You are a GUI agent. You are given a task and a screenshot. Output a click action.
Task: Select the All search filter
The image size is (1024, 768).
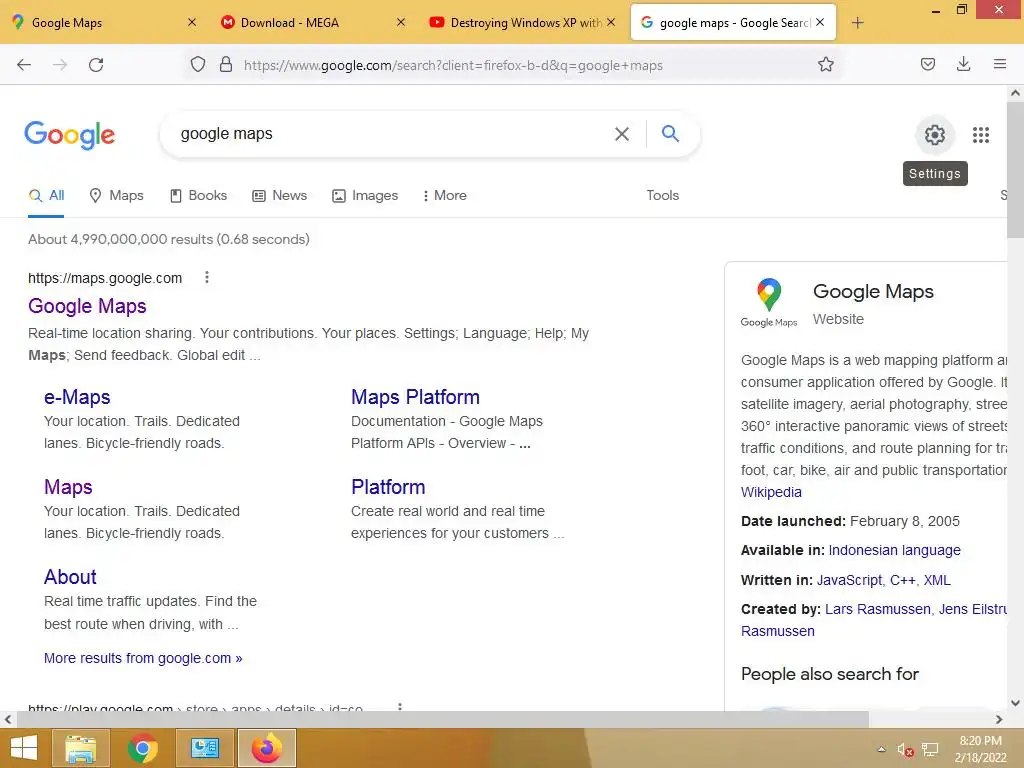[46, 195]
